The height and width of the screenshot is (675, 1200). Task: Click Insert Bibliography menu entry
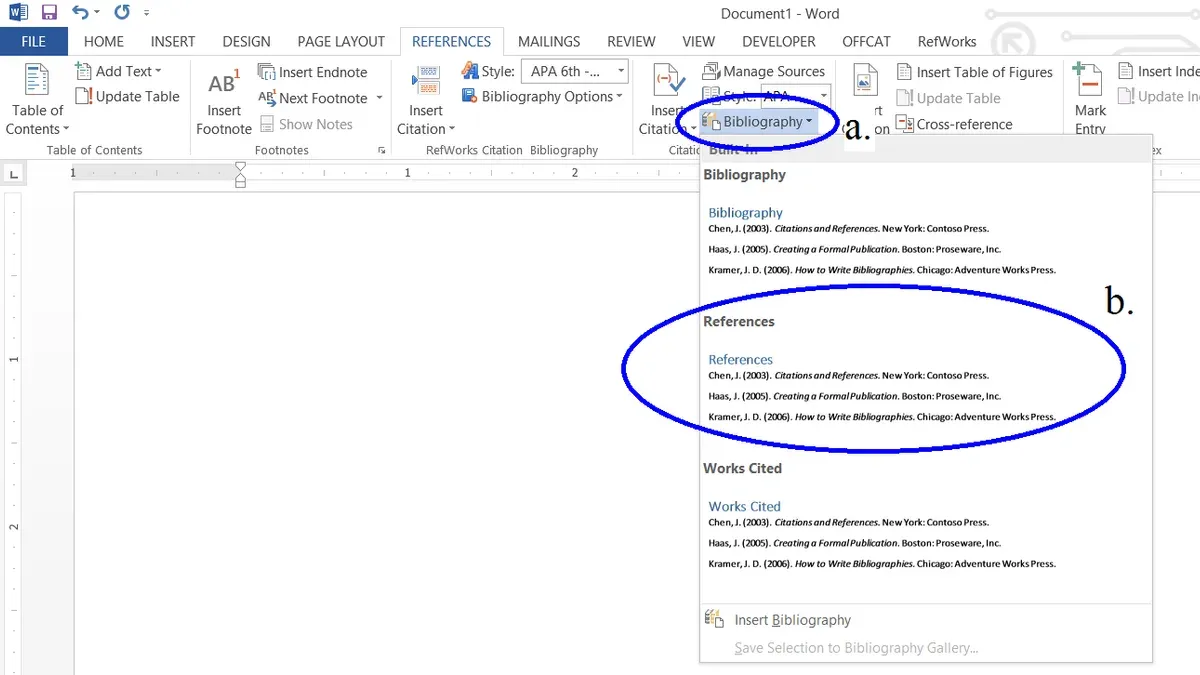(x=792, y=620)
